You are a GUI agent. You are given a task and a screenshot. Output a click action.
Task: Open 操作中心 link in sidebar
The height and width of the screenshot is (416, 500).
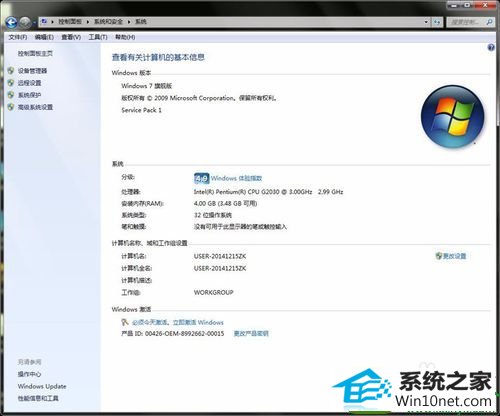pos(29,374)
